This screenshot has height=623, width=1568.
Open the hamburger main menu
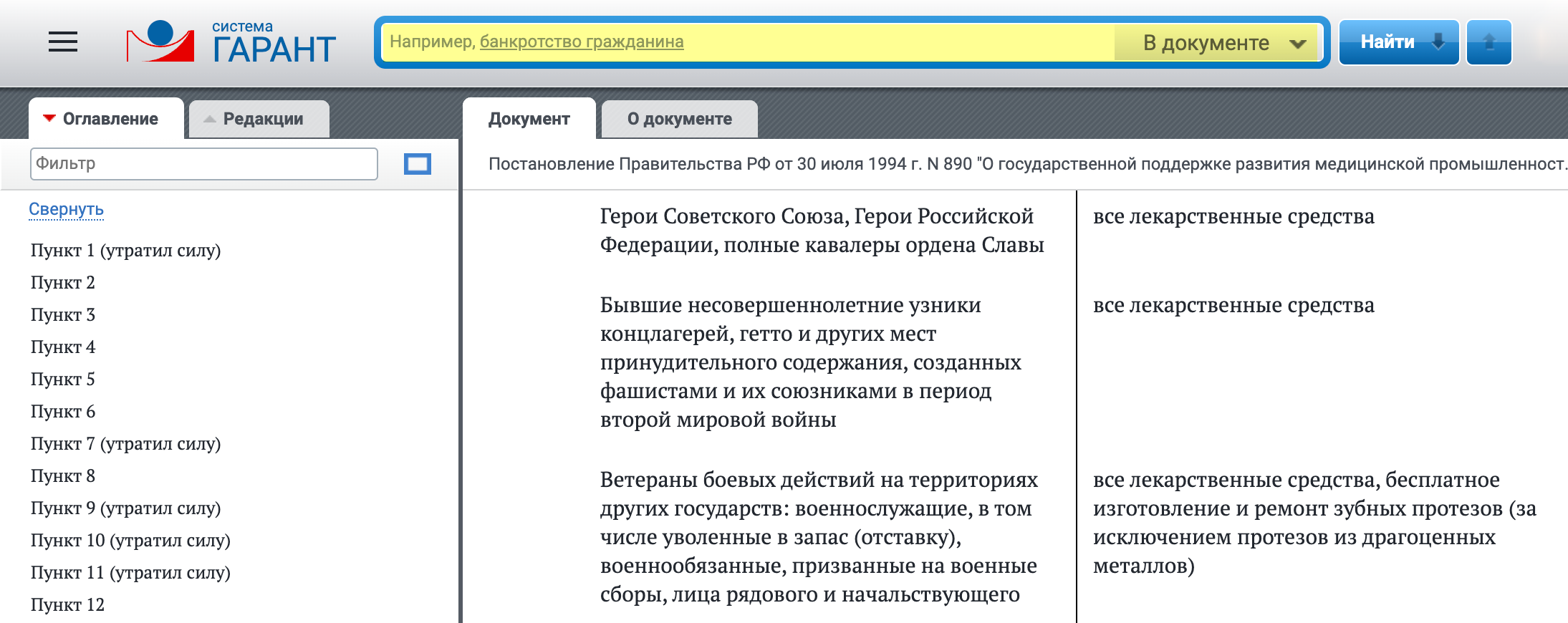tap(63, 42)
